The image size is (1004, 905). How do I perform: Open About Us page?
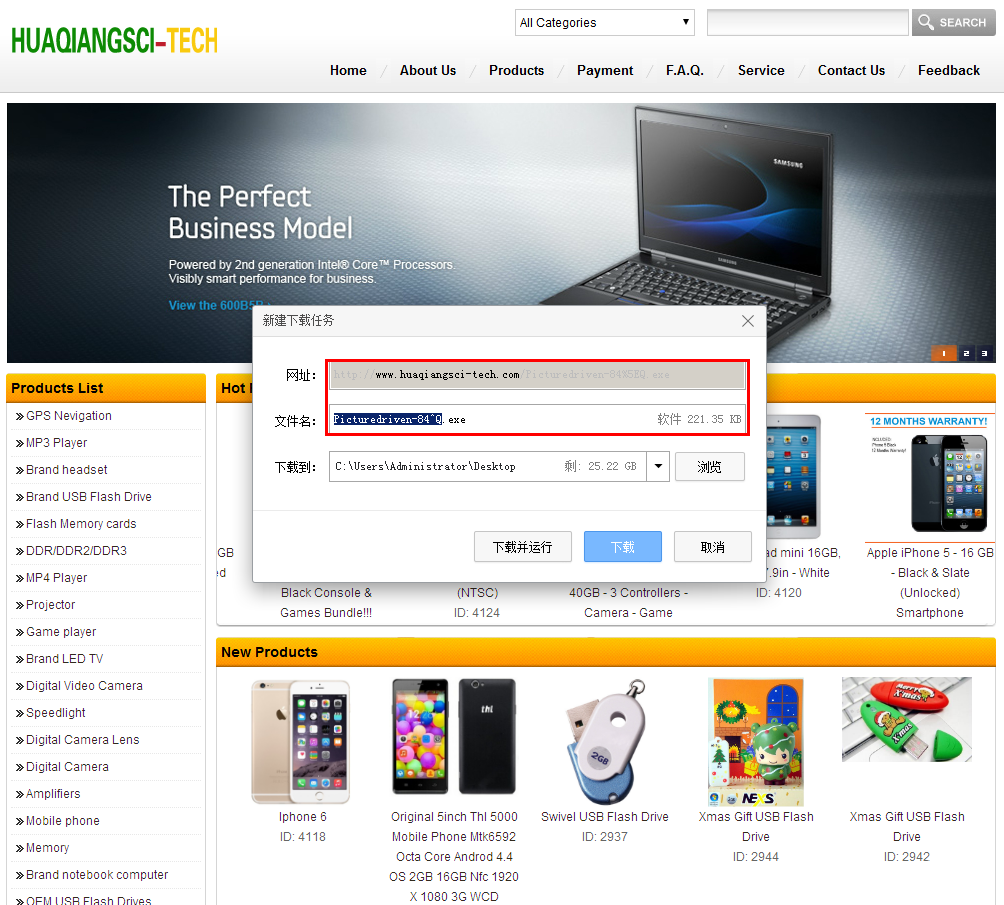point(428,70)
